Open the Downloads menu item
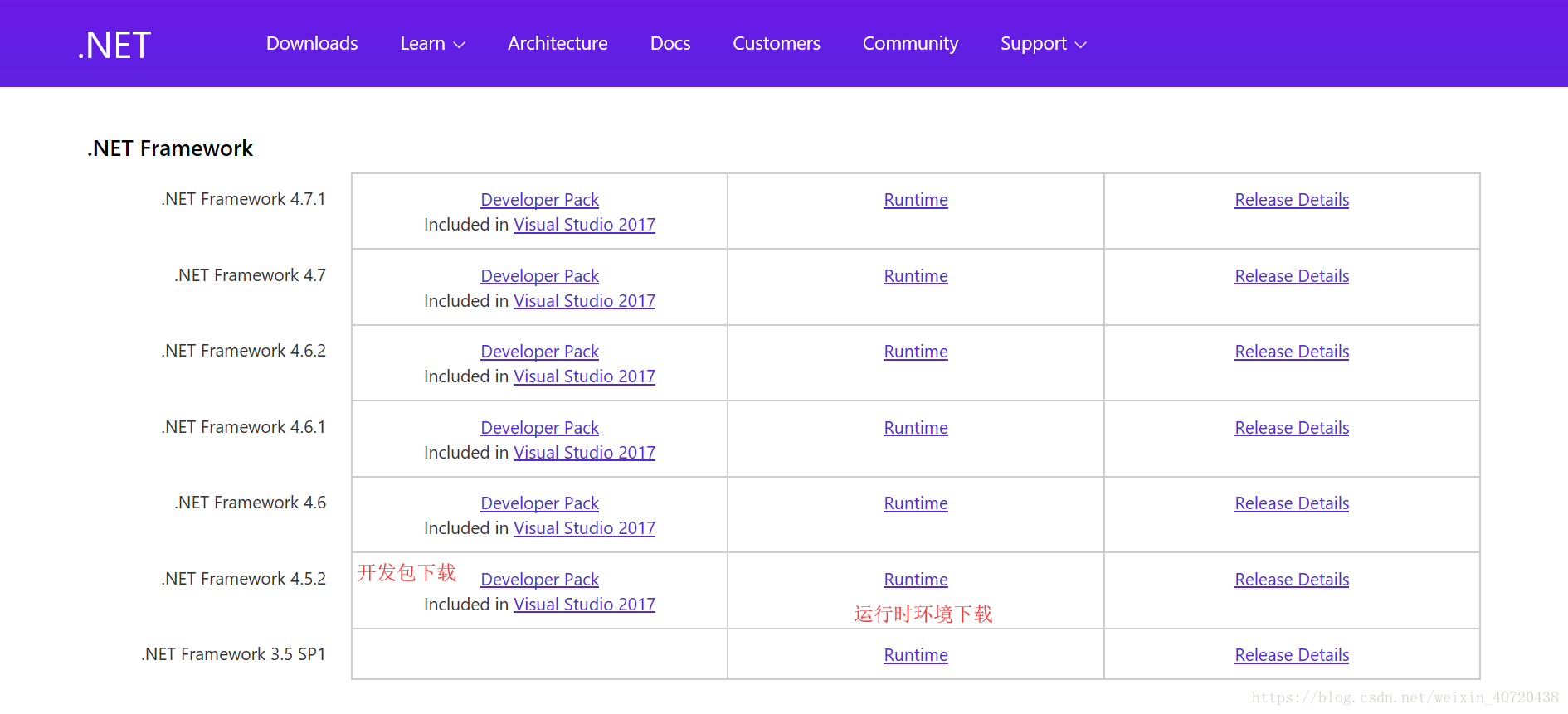The width and height of the screenshot is (1568, 714). pyautogui.click(x=312, y=43)
